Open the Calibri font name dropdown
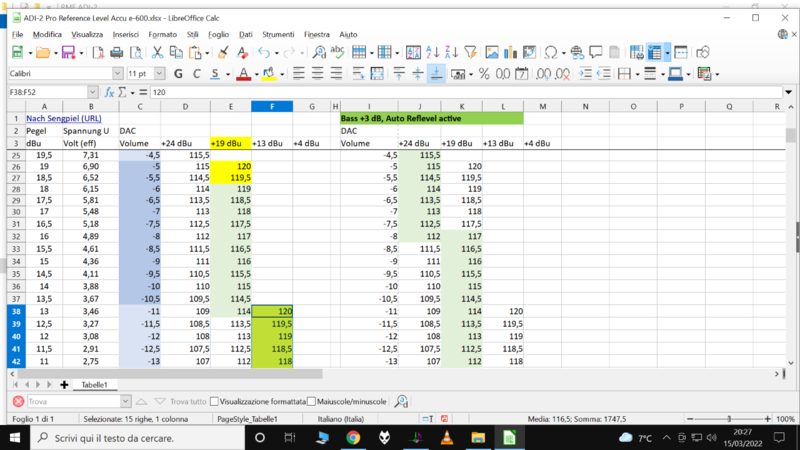800x450 pixels. point(118,73)
